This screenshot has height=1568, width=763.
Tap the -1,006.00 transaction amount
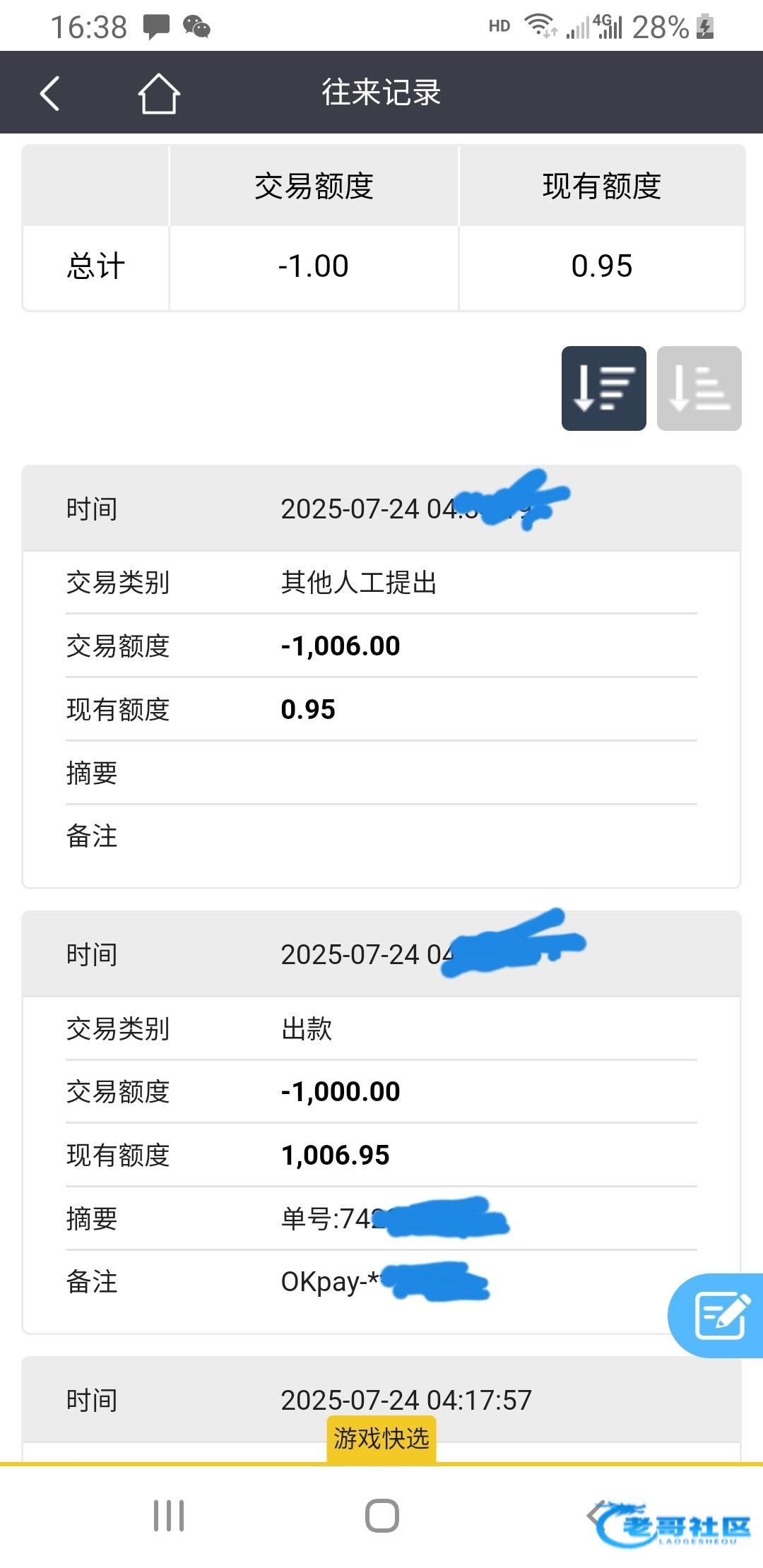click(341, 646)
